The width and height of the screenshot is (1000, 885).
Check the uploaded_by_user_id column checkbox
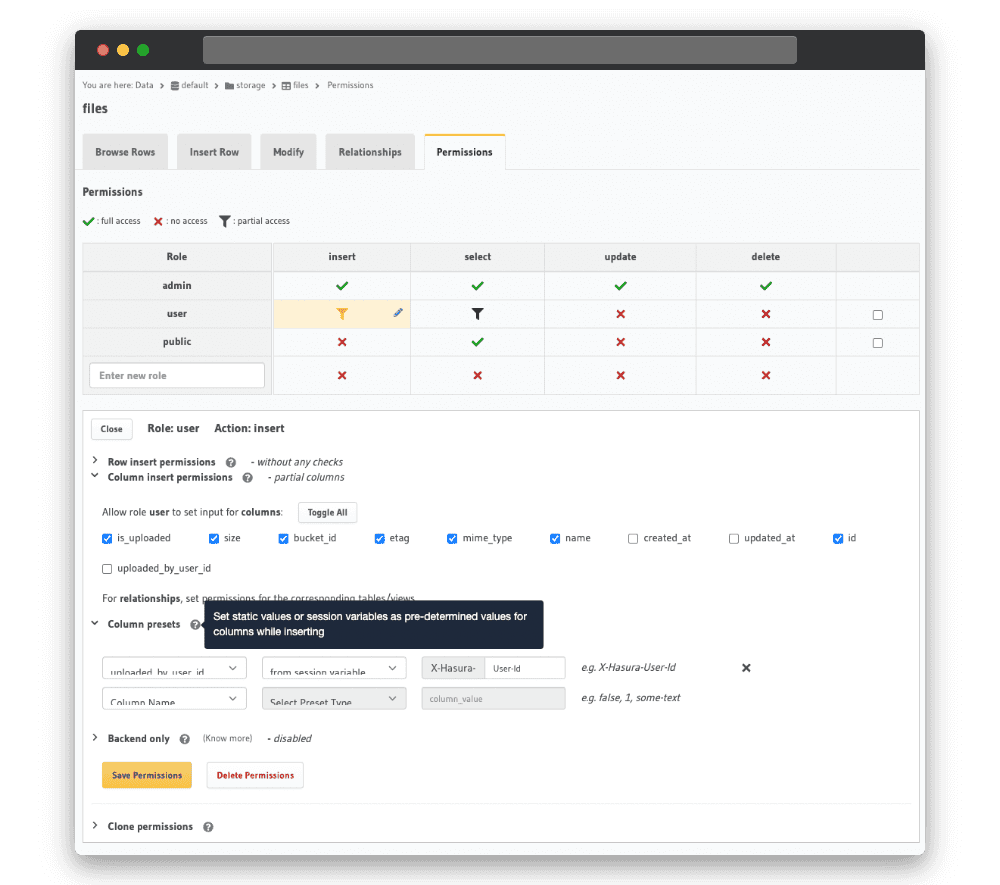point(107,569)
